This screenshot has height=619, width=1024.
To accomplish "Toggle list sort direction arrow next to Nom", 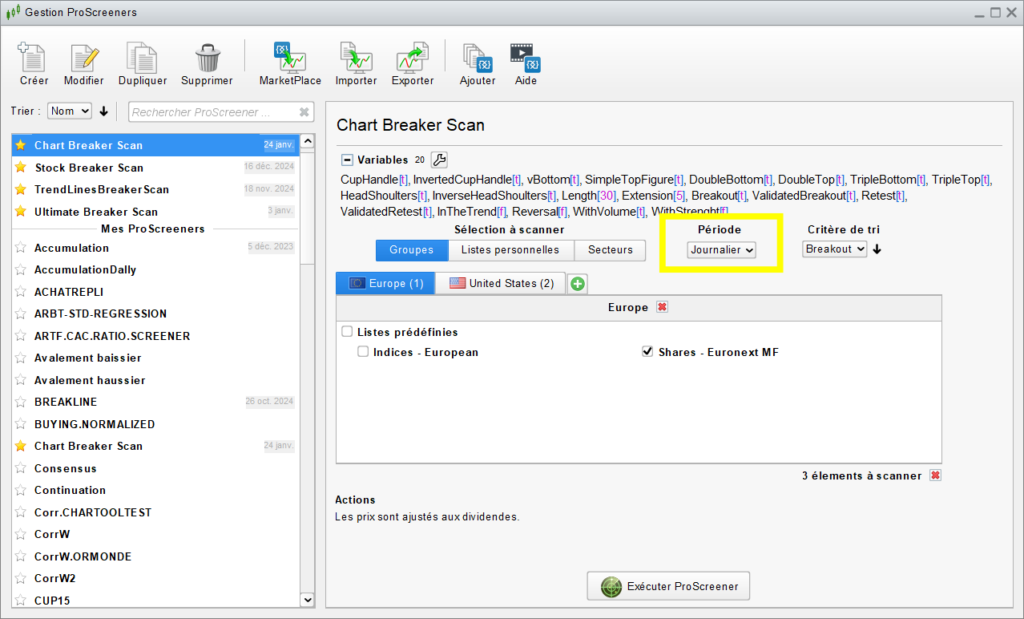I will click(103, 111).
